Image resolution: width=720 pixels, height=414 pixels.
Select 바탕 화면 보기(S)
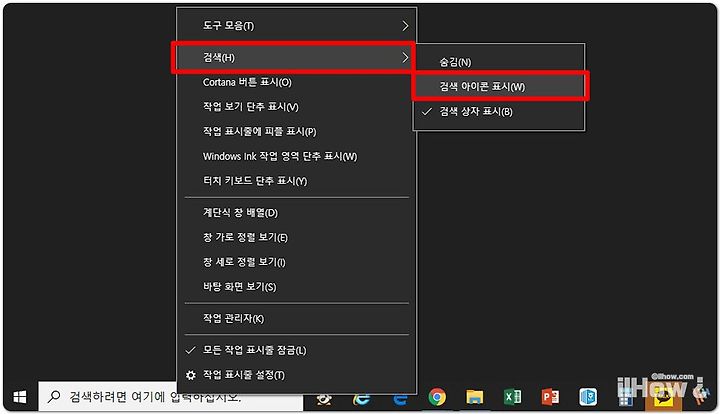297,287
